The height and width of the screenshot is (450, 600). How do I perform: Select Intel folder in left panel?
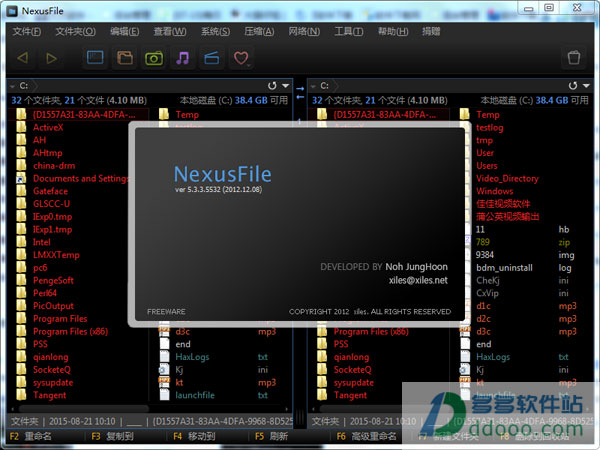click(41, 242)
